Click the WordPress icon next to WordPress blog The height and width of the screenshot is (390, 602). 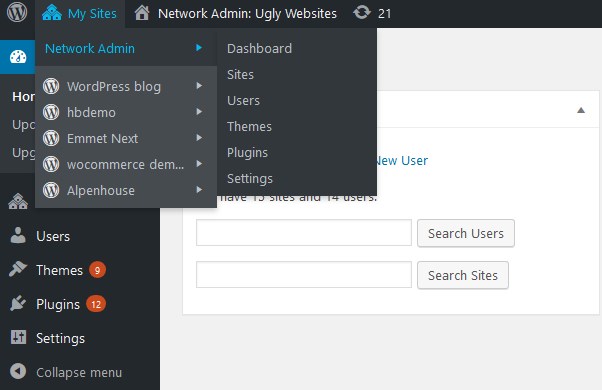[51, 86]
